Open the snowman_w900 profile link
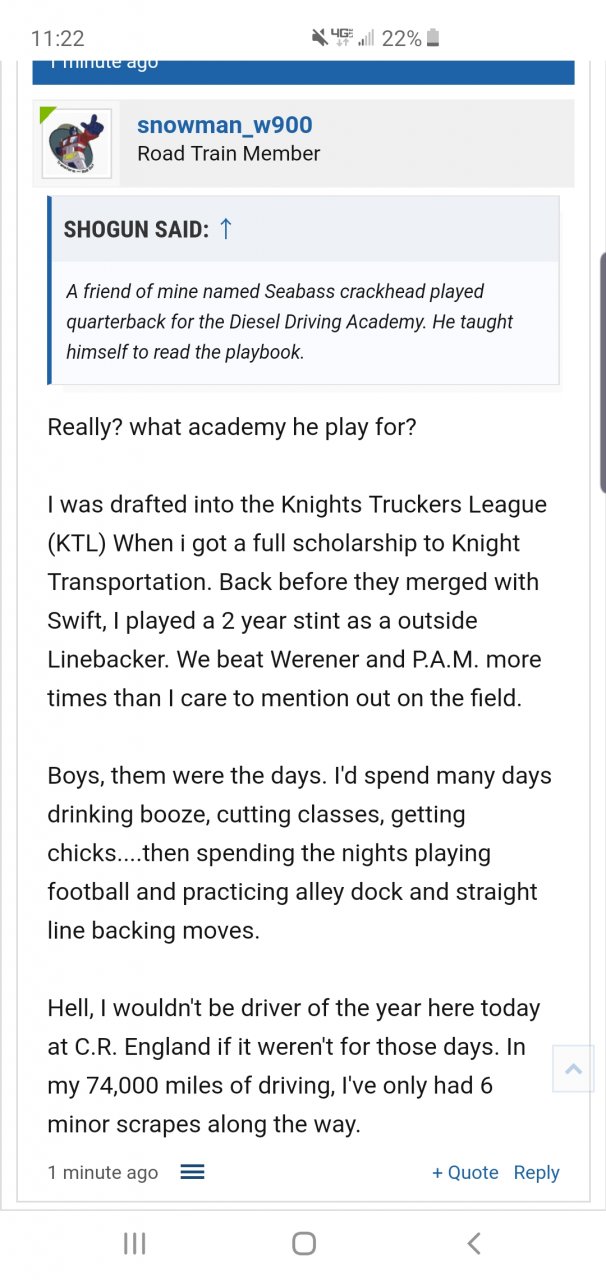606x1280 pixels. pos(224,125)
